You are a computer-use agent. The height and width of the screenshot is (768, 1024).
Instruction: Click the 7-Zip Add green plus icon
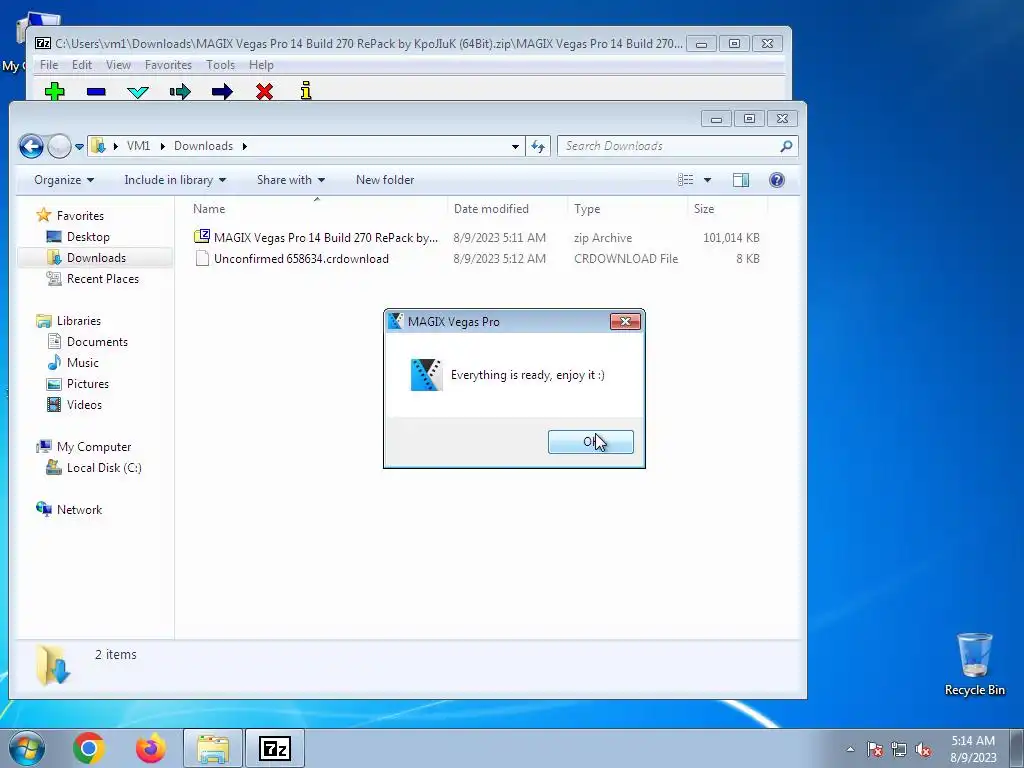coord(55,91)
